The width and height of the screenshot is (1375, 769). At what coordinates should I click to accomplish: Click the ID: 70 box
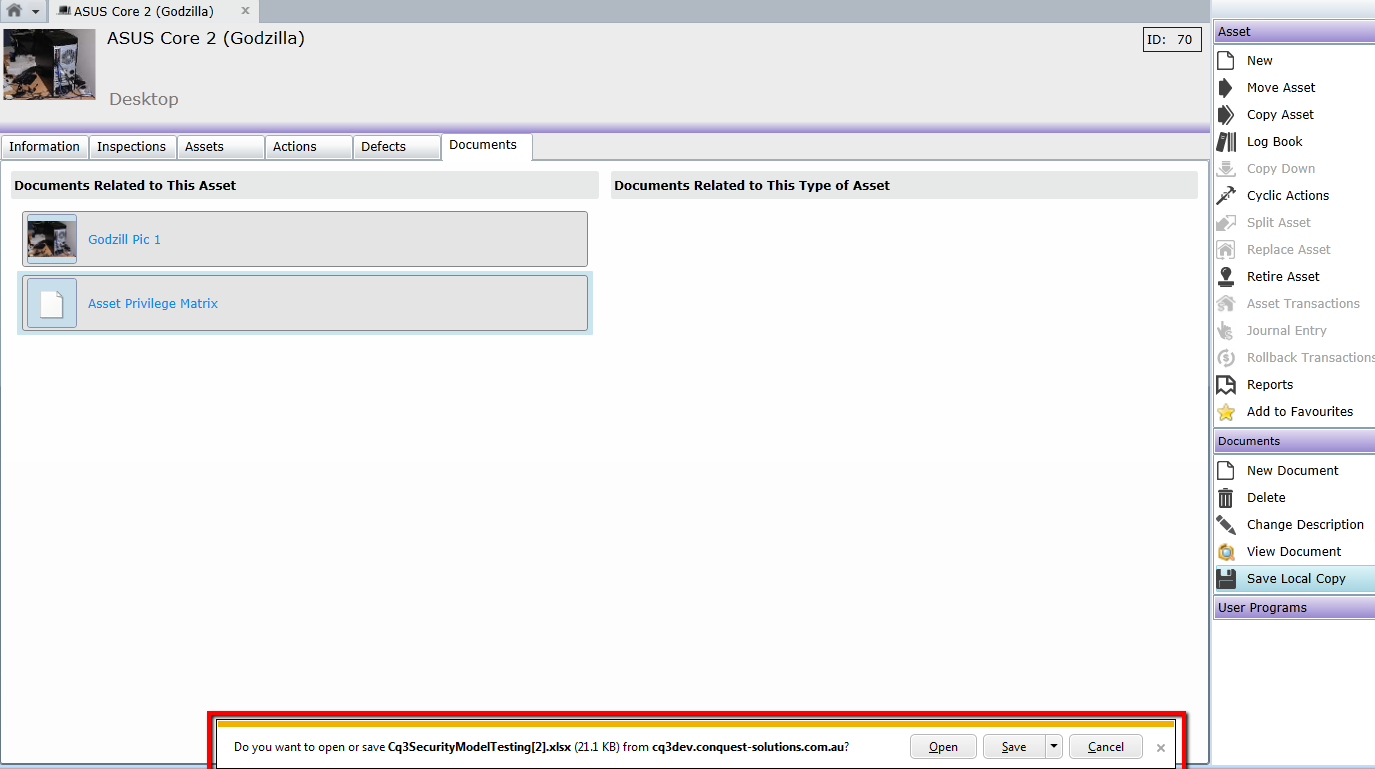pos(1172,39)
